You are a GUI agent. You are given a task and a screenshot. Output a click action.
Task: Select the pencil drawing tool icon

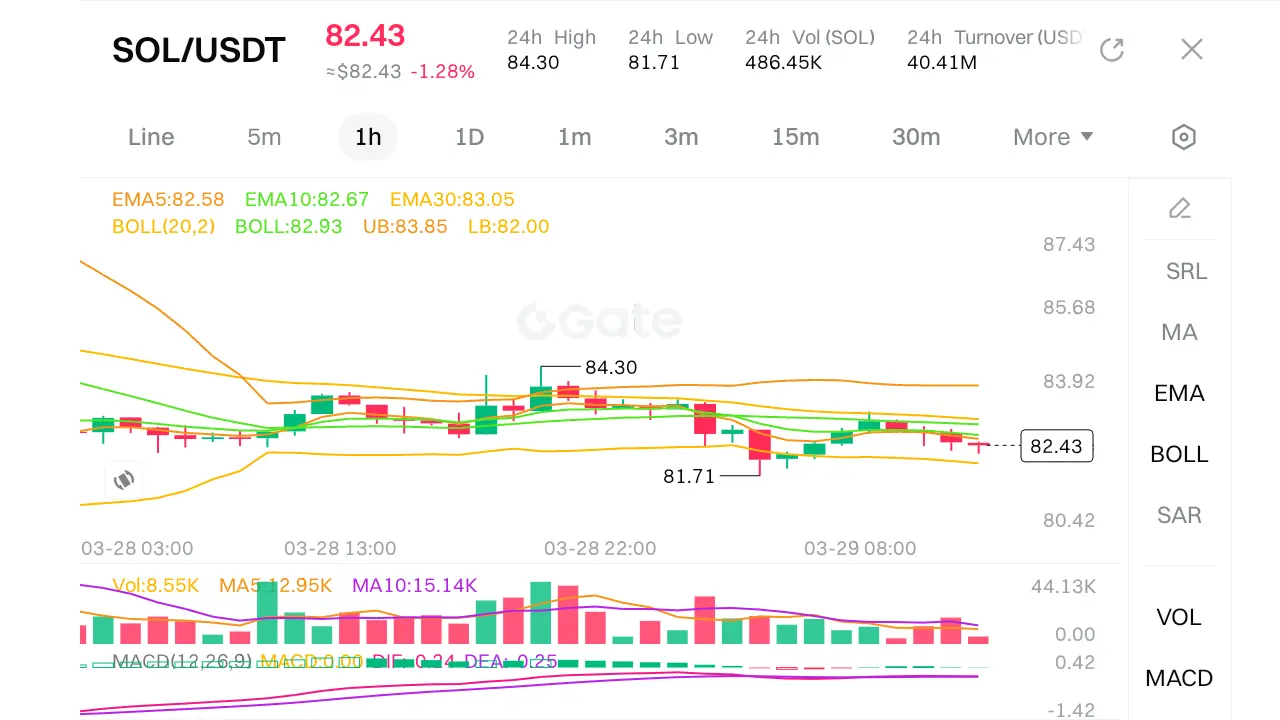1180,208
